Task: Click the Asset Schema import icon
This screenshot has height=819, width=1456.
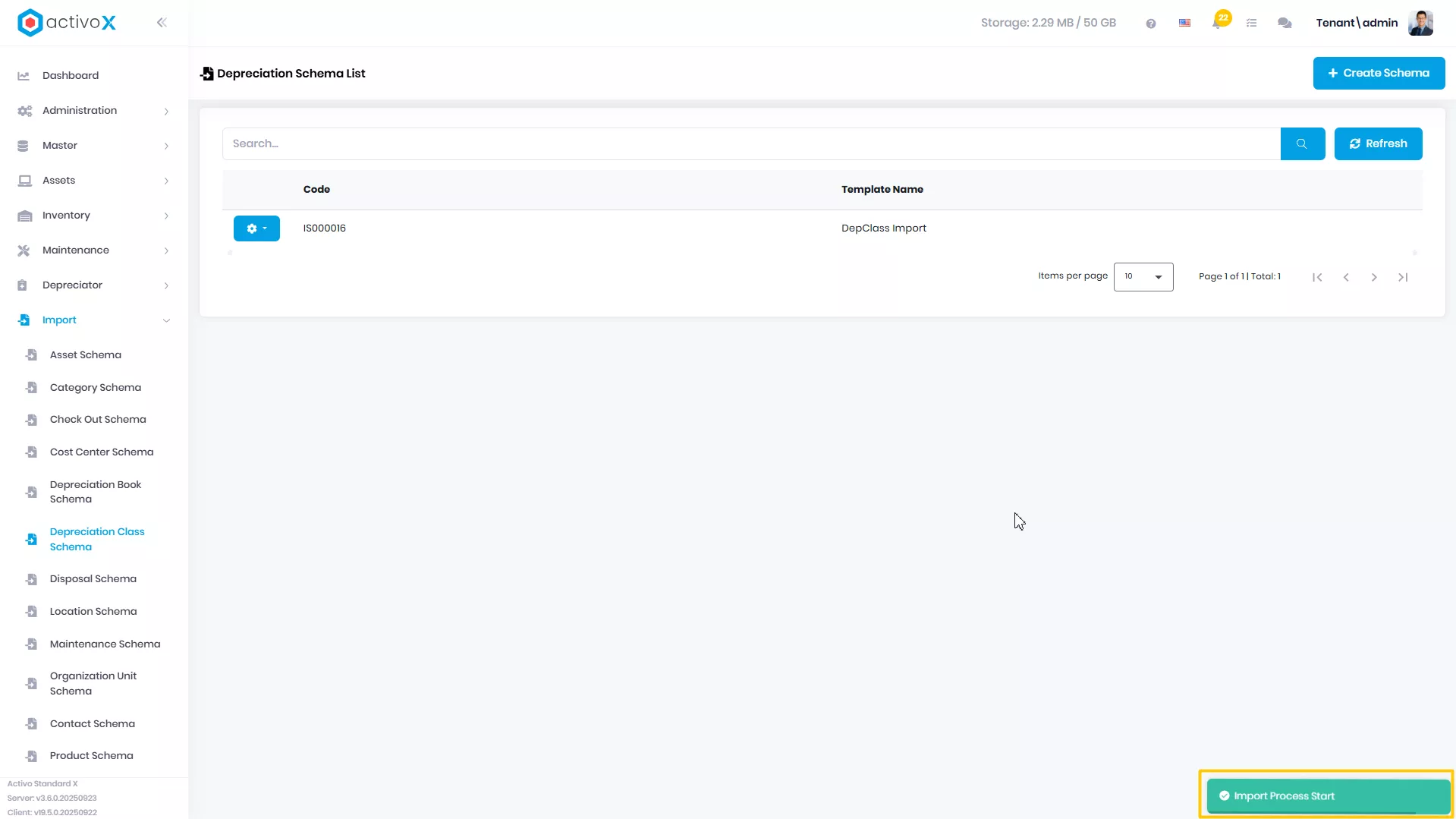Action: click(31, 355)
